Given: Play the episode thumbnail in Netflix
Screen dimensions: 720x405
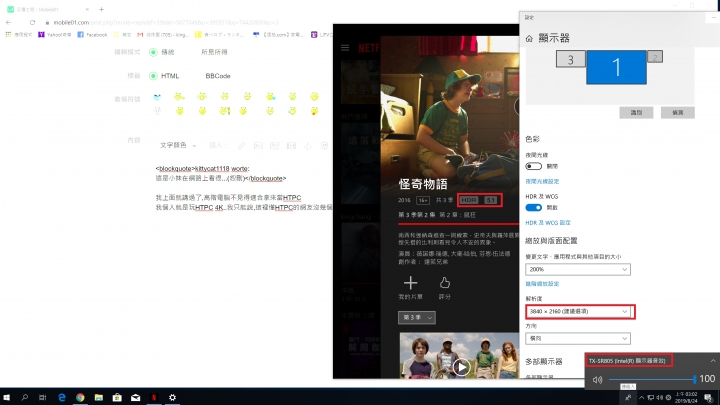Looking at the screenshot, I should click(x=461, y=367).
